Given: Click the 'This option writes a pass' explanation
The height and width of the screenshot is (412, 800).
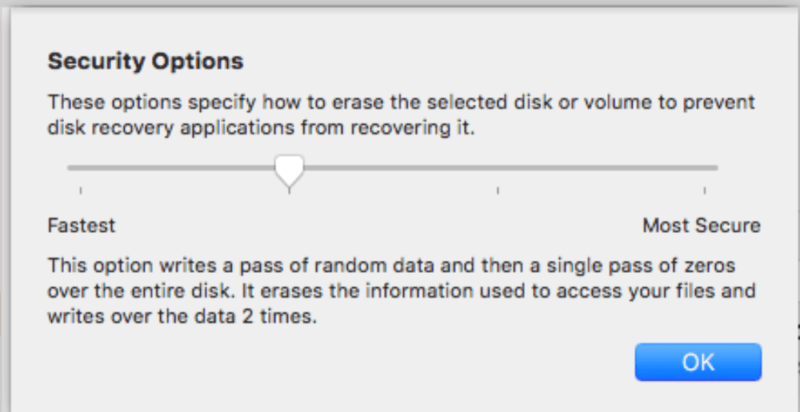Looking at the screenshot, I should (x=401, y=291).
